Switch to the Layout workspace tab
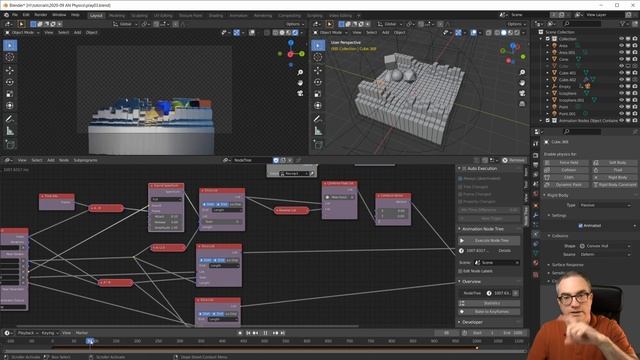The width and height of the screenshot is (640, 360). 96,16
